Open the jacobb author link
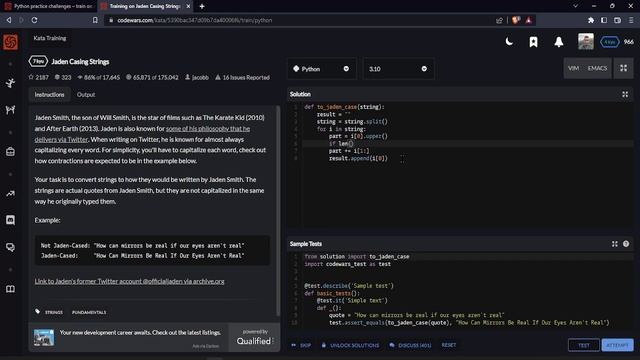Image resolution: width=640 pixels, height=360 pixels. pos(197,77)
